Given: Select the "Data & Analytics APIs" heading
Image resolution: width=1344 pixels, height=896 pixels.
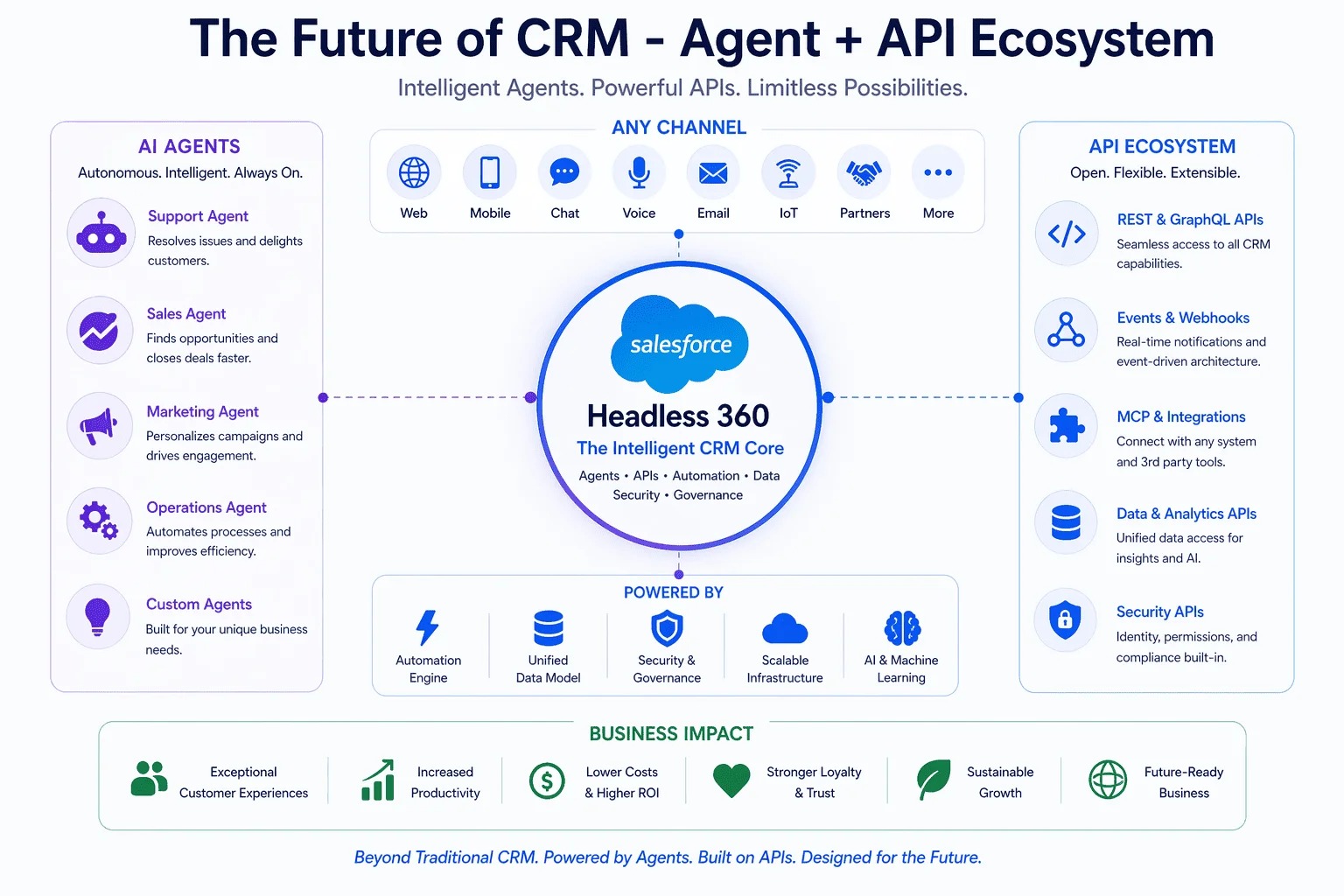Looking at the screenshot, I should 1186,514.
